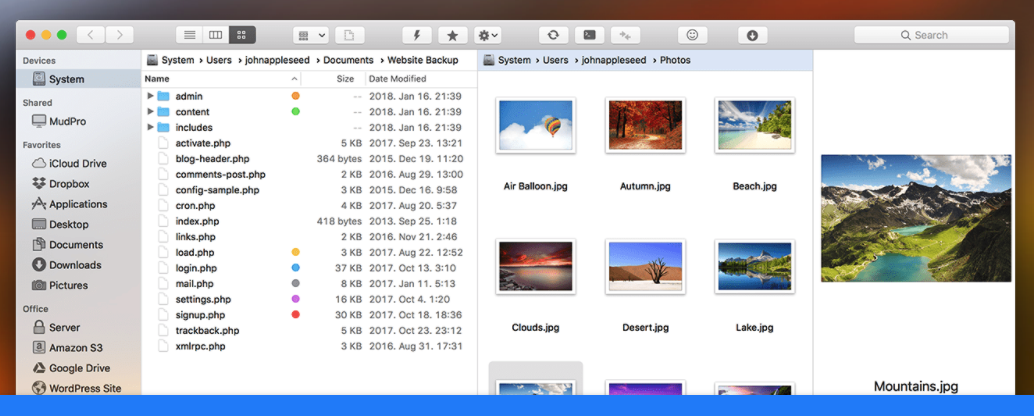Open the gear action dropdown menu
The width and height of the screenshot is (1034, 416).
[x=488, y=35]
